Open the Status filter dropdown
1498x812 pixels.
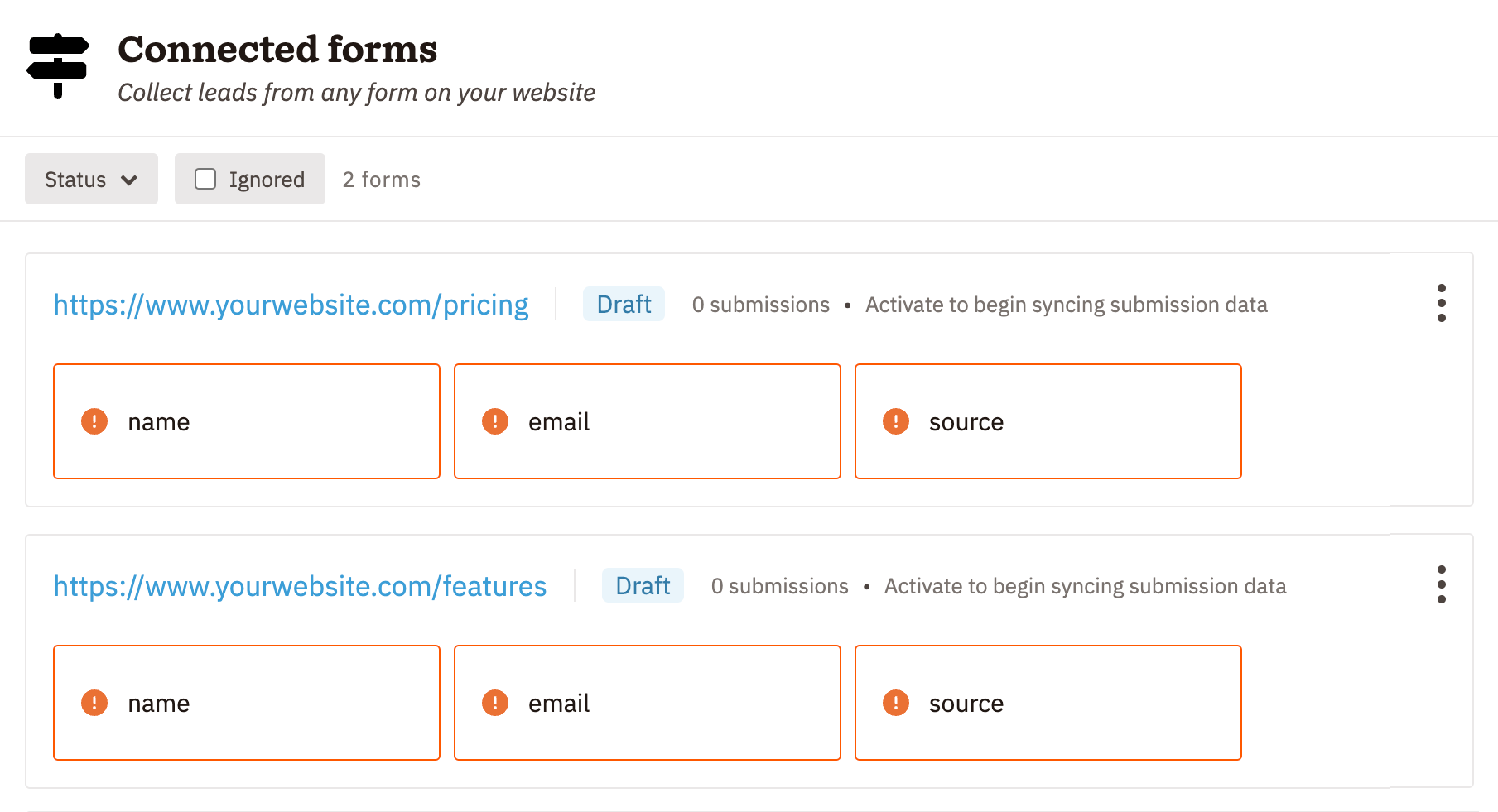[x=91, y=179]
